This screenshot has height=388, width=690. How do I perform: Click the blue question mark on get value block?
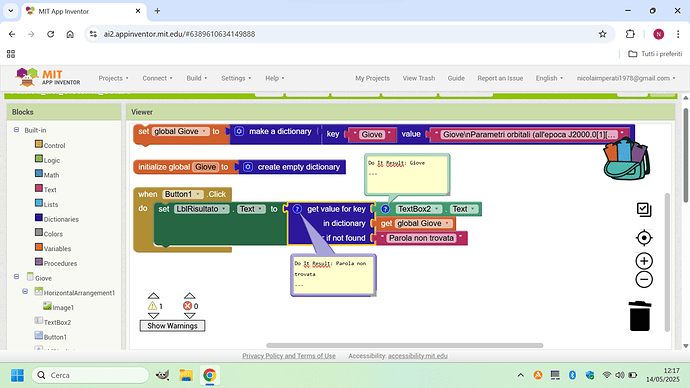click(297, 209)
